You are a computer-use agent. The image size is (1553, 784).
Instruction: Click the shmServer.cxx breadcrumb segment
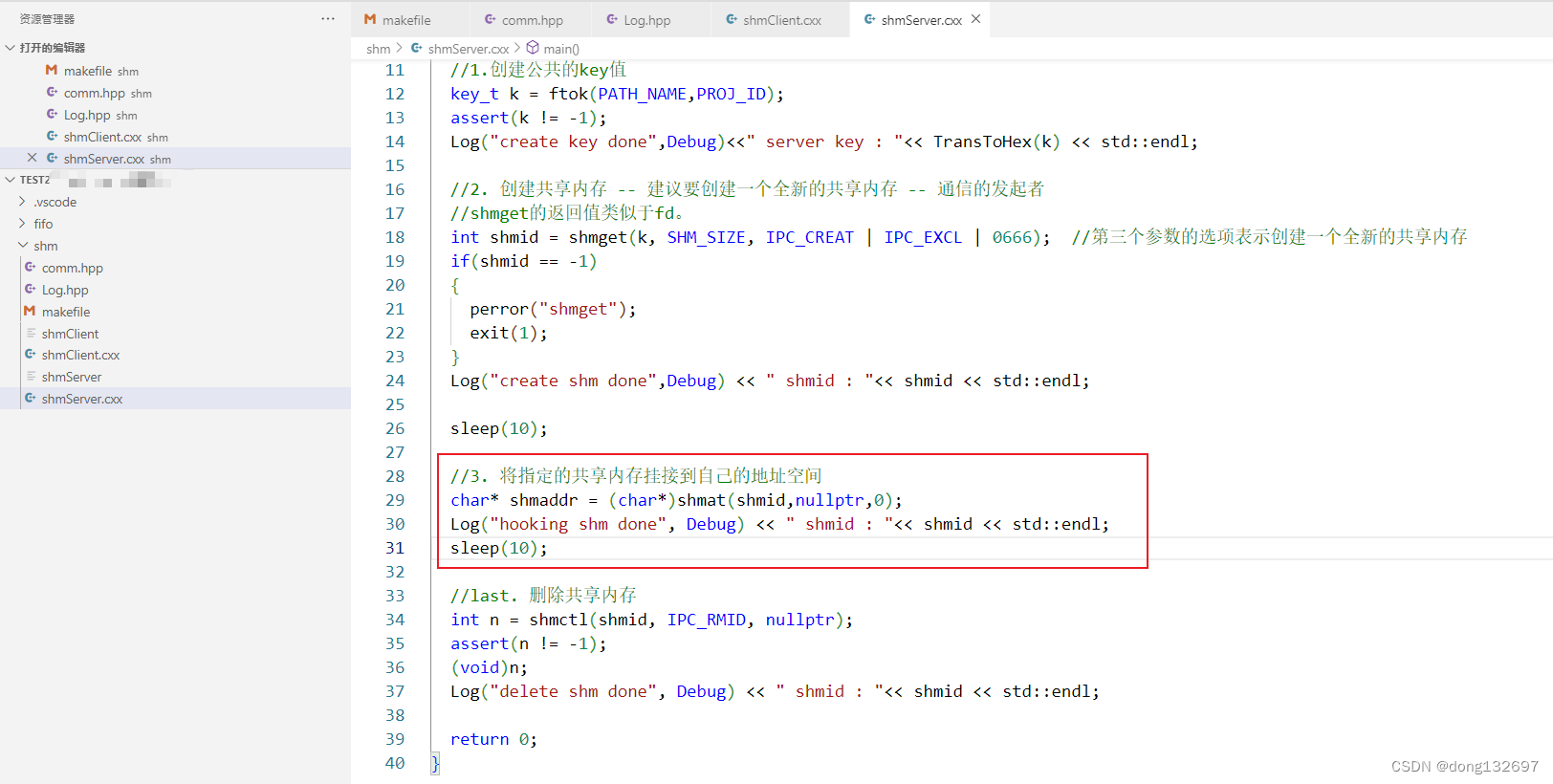pos(468,49)
